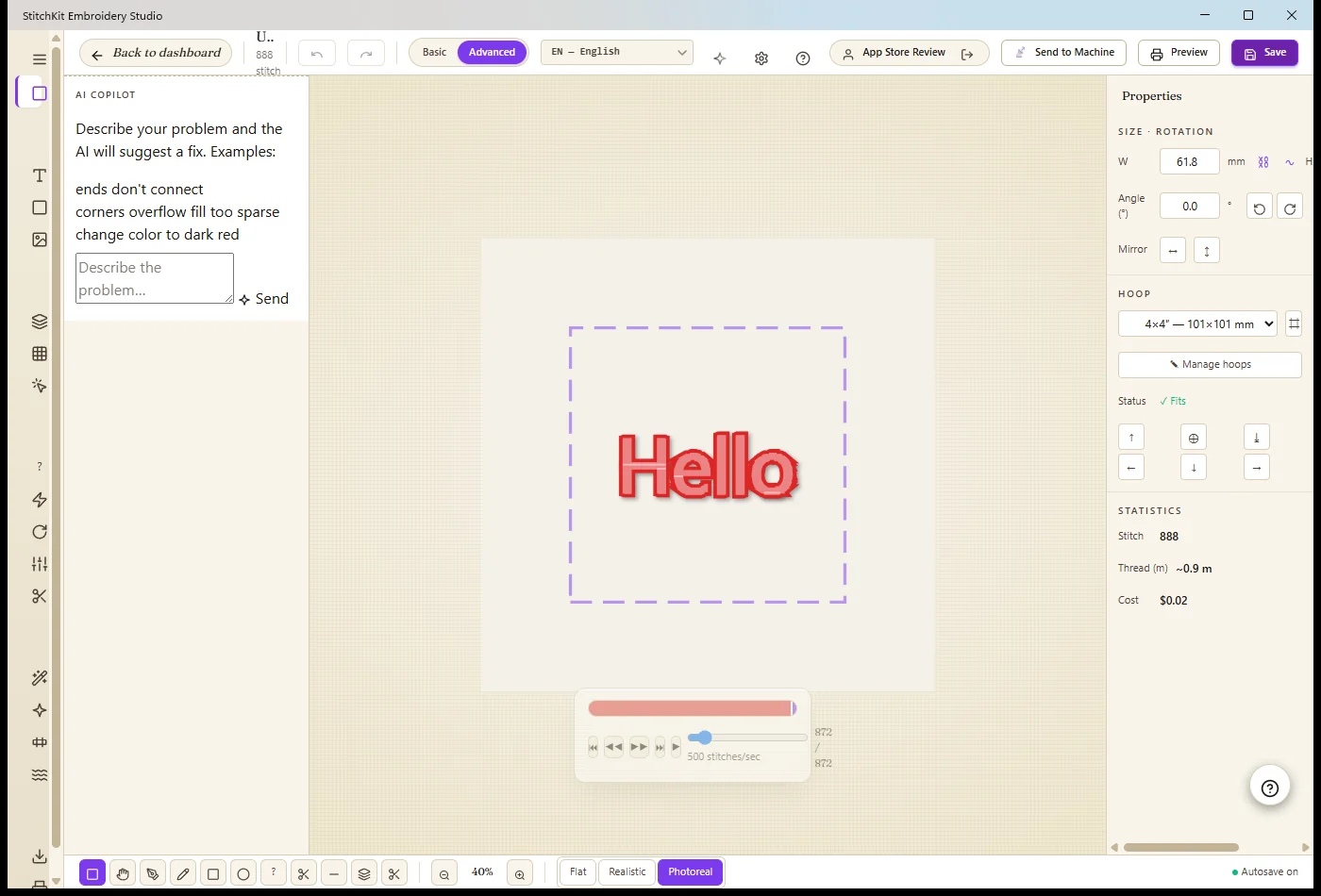Select the Photoreal view tab
This screenshot has height=896, width=1321.
pyautogui.click(x=691, y=872)
